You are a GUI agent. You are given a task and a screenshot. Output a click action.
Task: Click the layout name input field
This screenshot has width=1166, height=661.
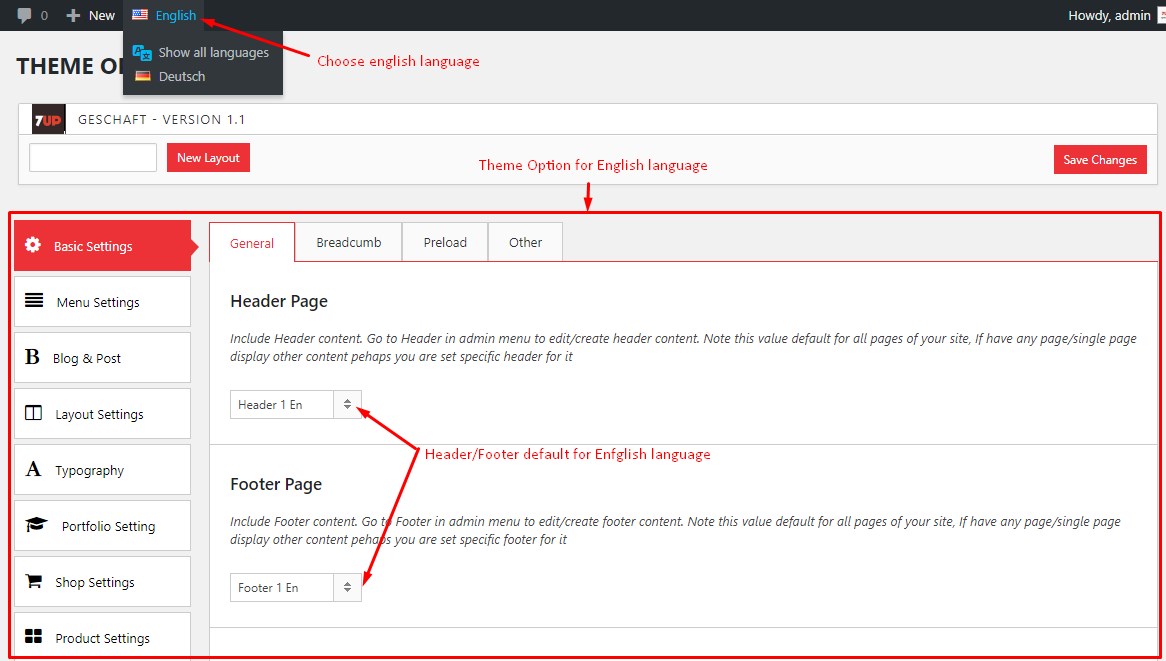(93, 158)
